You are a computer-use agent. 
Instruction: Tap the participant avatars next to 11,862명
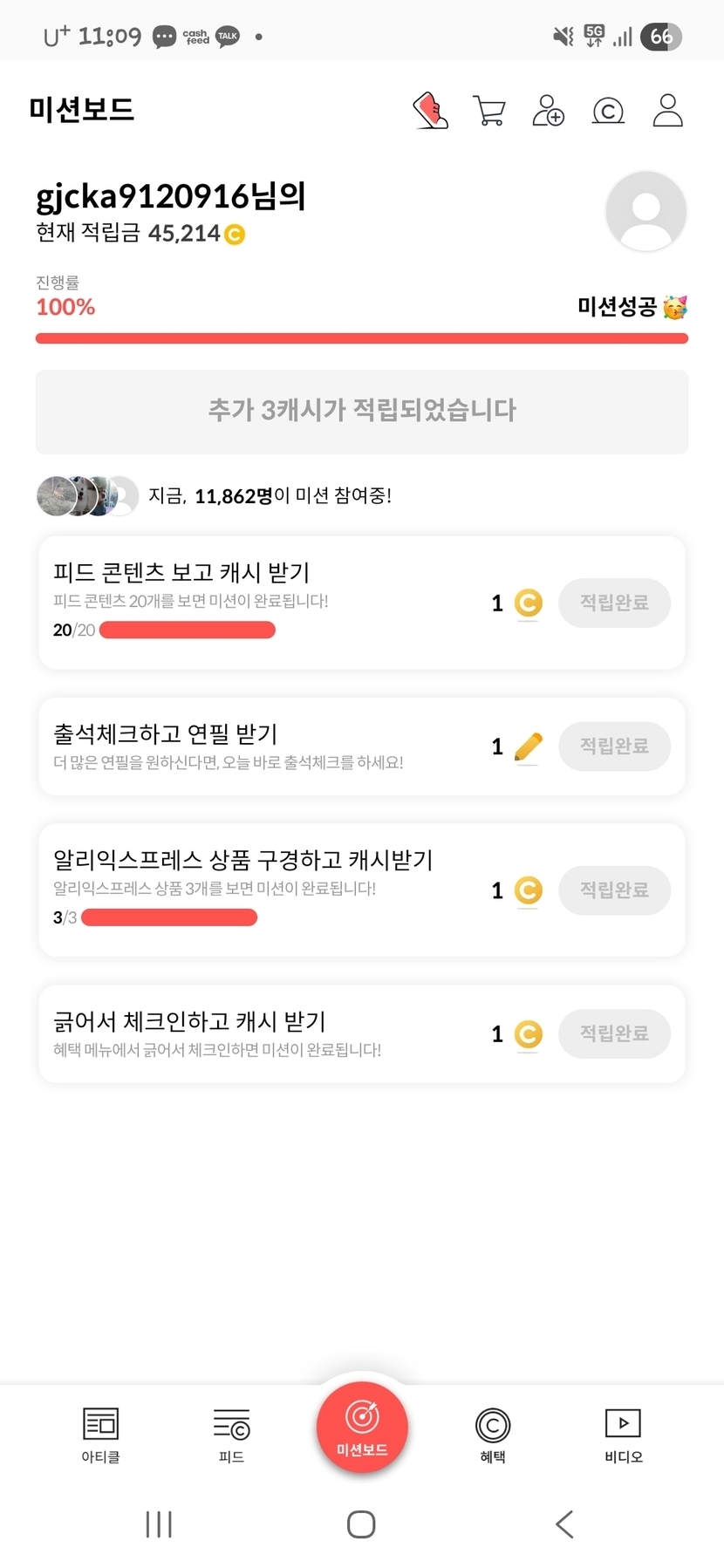coord(87,496)
